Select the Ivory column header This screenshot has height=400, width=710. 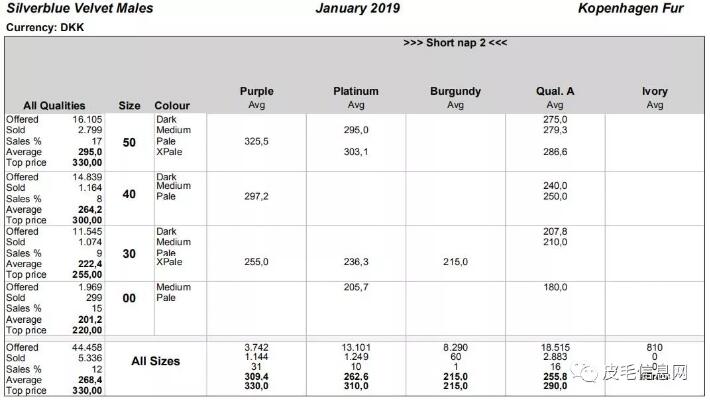[x=655, y=92]
